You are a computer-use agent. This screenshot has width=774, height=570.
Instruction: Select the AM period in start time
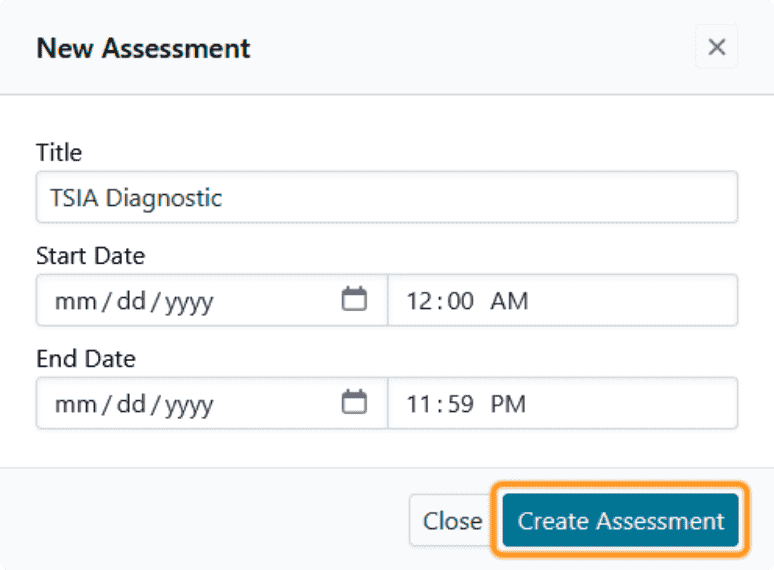click(x=509, y=300)
